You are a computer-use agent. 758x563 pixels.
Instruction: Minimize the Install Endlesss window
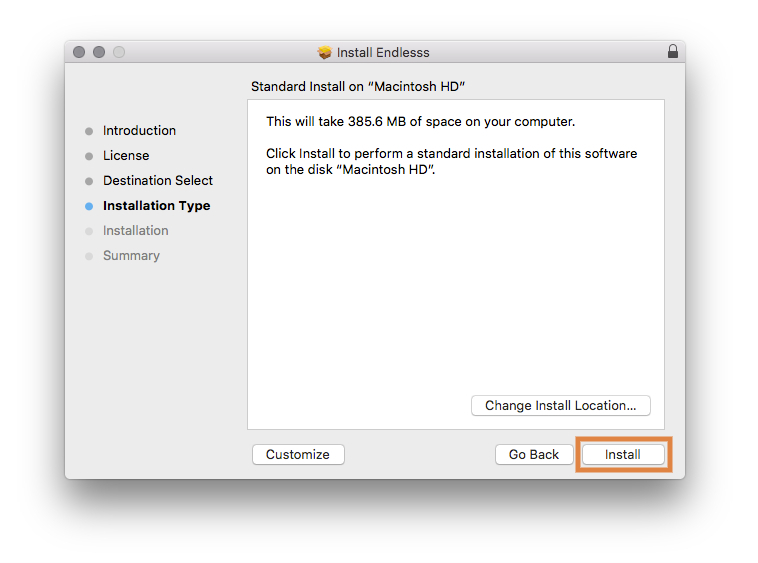(x=99, y=52)
